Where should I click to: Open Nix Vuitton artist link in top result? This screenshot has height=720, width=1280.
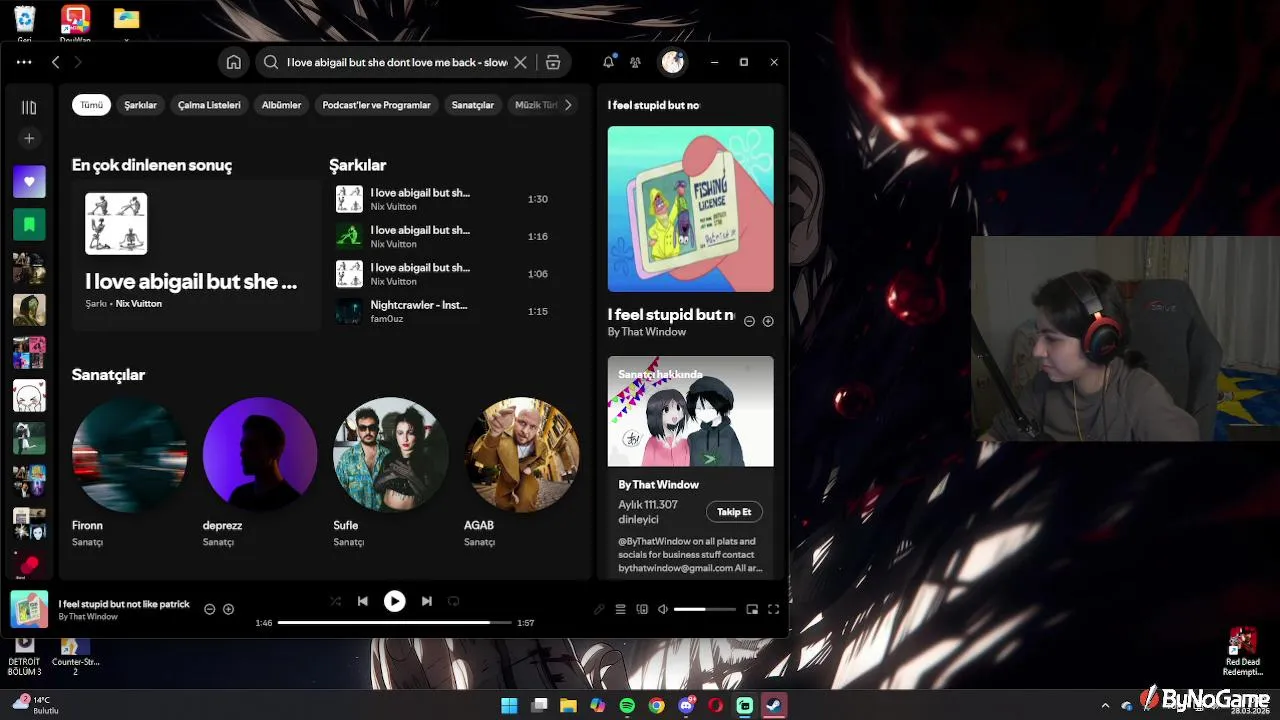coord(138,304)
